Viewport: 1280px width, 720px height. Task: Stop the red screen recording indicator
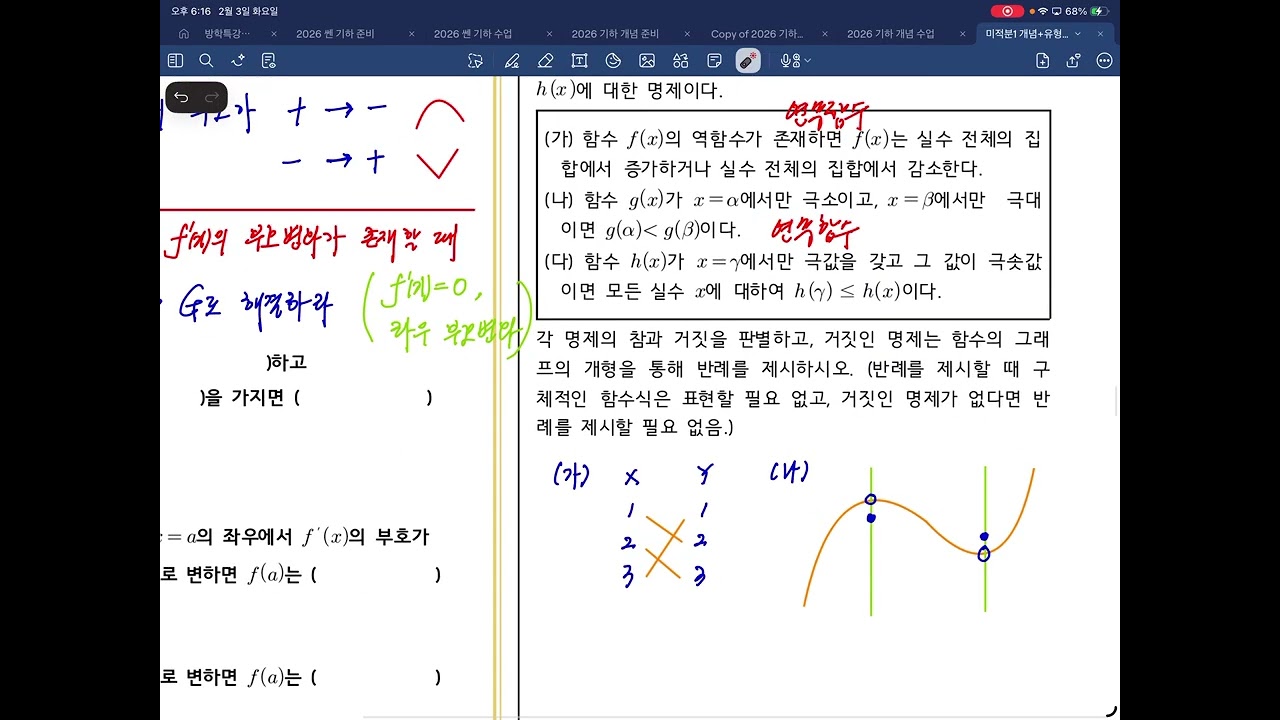[x=1007, y=11]
